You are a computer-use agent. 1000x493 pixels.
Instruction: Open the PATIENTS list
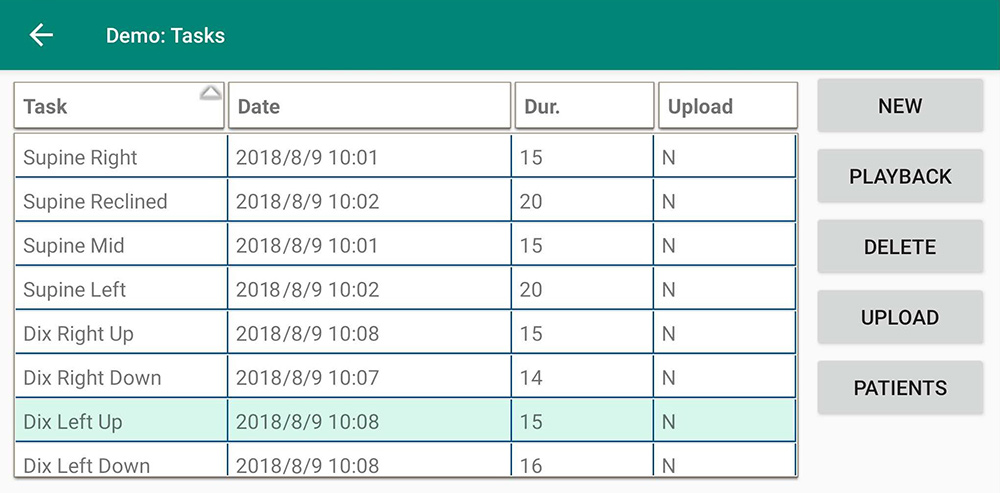click(x=900, y=388)
